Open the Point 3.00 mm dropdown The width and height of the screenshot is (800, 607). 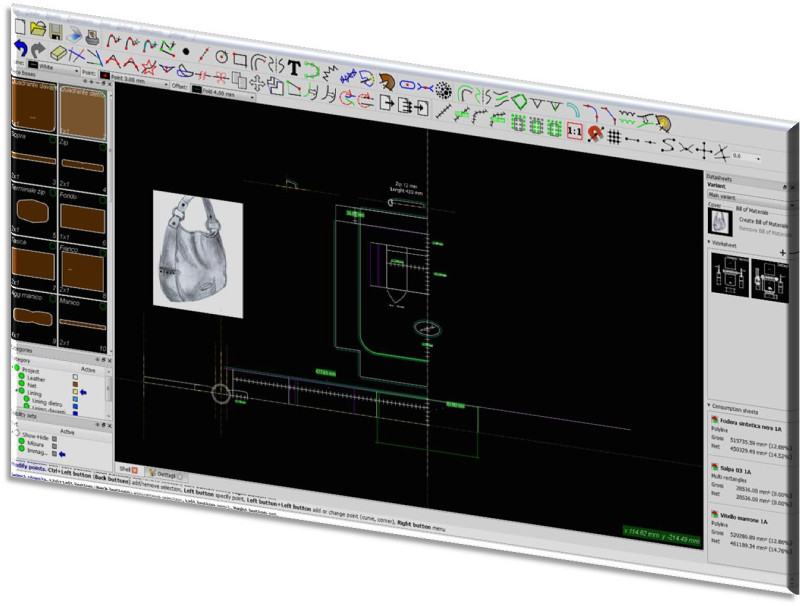tap(135, 80)
